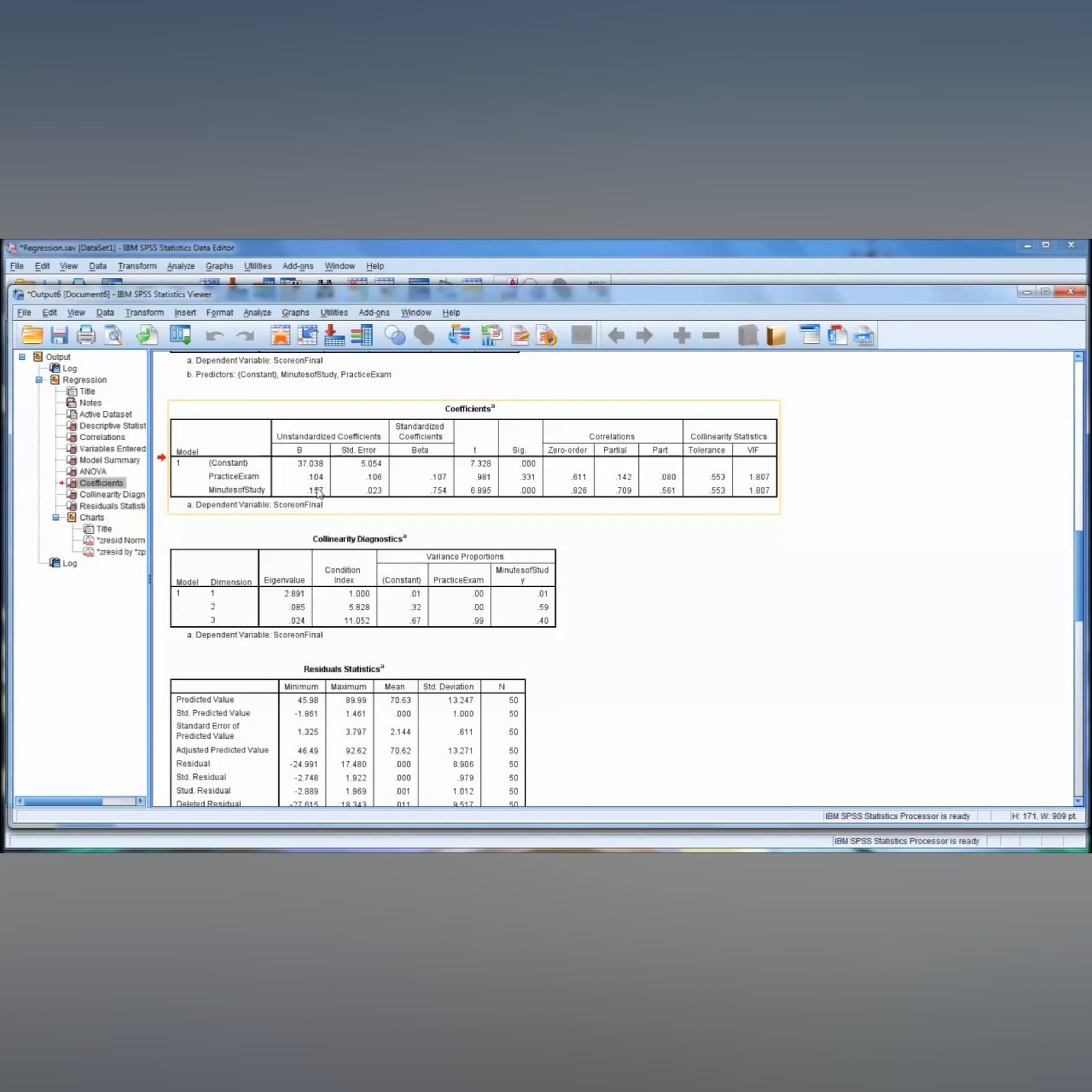Click the Insert Heading icon
Image resolution: width=1092 pixels, height=1092 pixels.
pyautogui.click(x=810, y=335)
